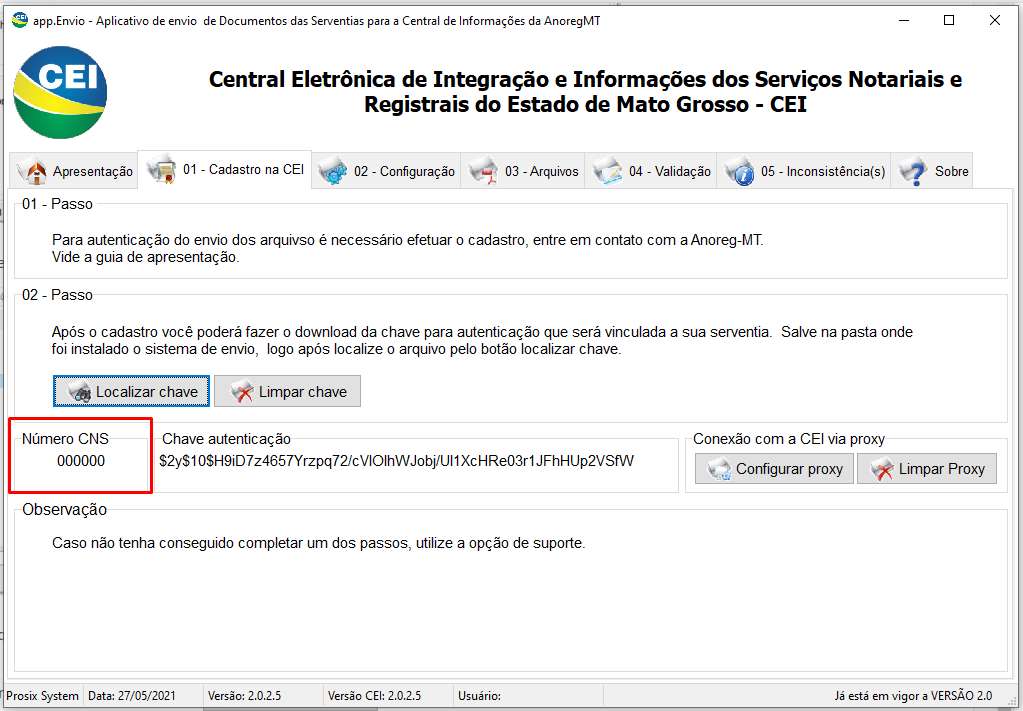This screenshot has width=1023, height=711.
Task: Click the 'Já está em vigor a VERSÃO 2.0' notice
Action: click(913, 696)
